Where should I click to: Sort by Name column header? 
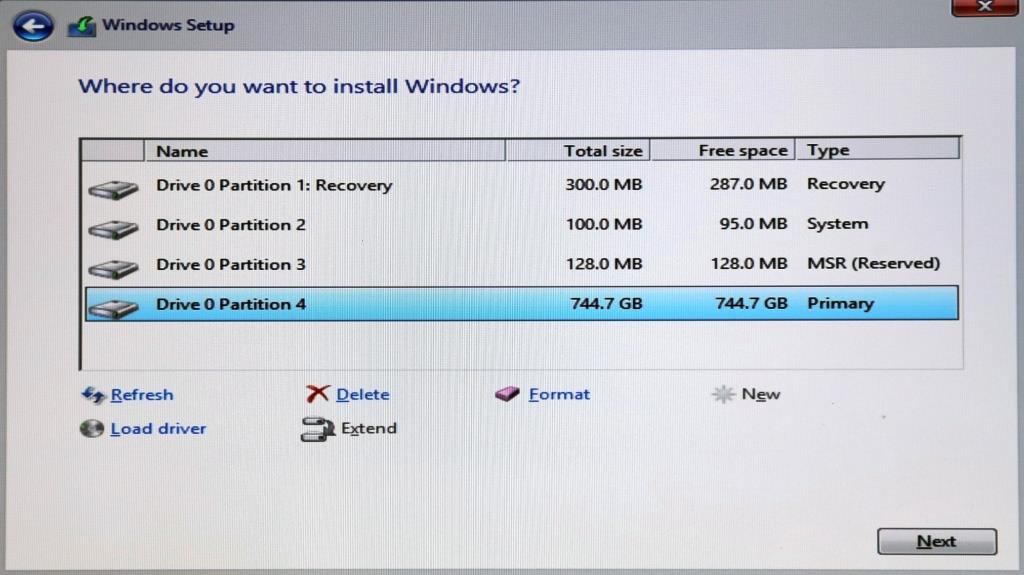click(182, 151)
